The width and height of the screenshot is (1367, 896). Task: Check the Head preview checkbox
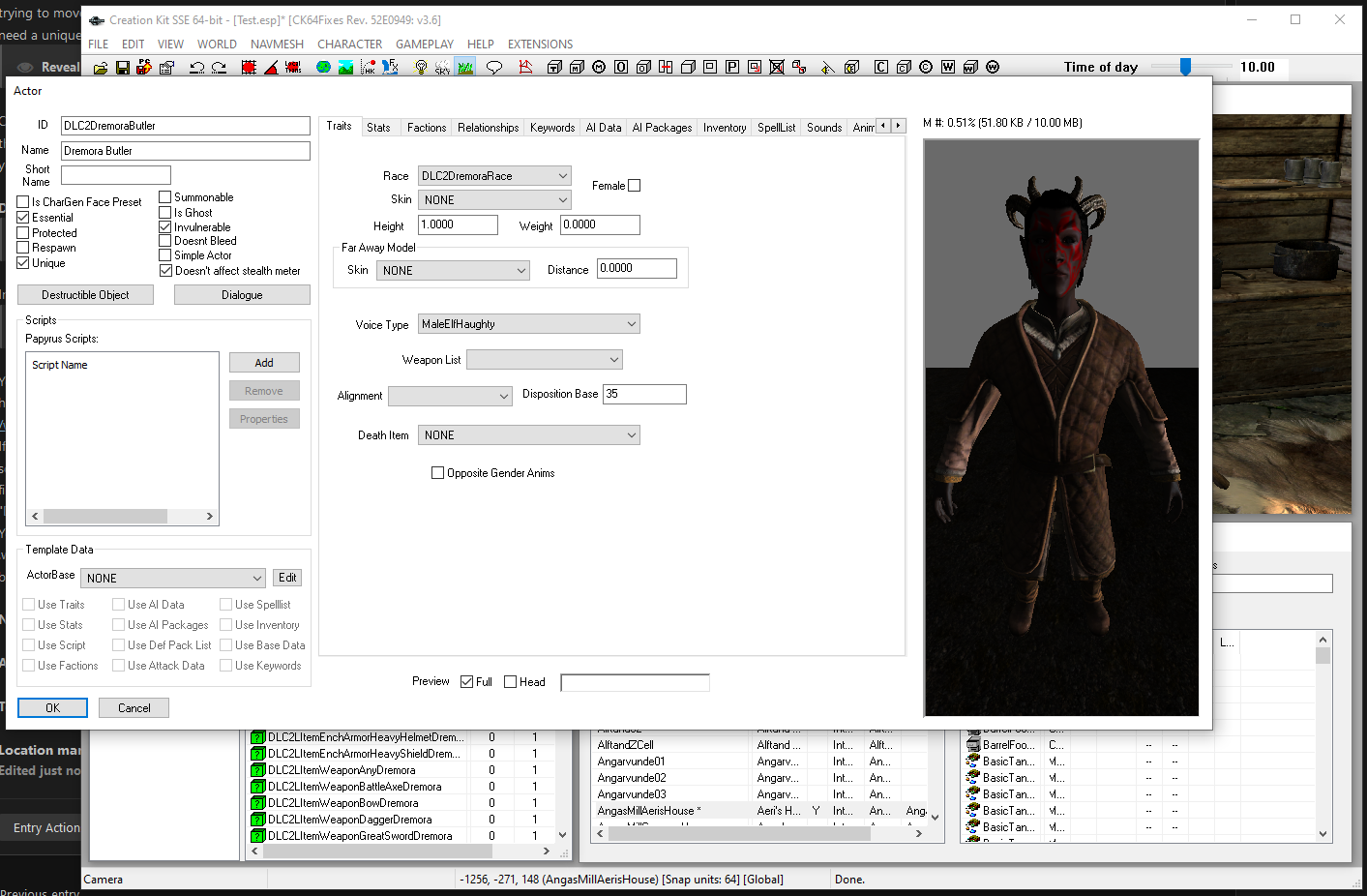tap(511, 682)
